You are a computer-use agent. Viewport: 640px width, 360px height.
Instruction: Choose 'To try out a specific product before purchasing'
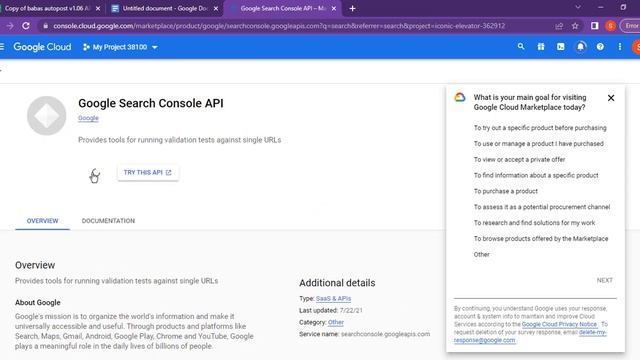point(540,128)
